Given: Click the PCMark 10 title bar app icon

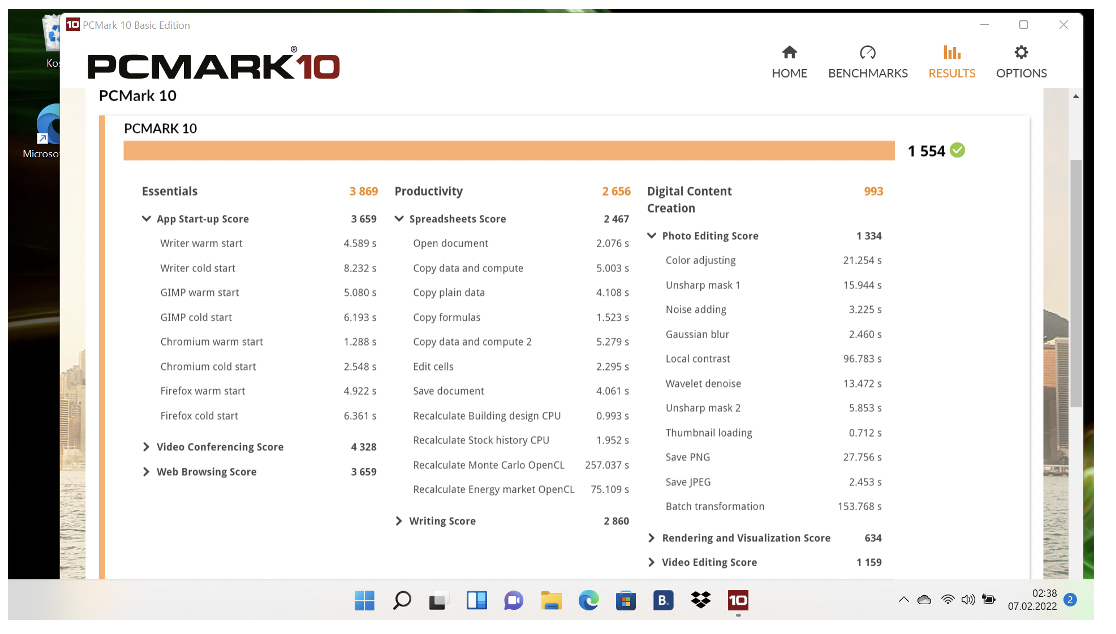Looking at the screenshot, I should tap(73, 25).
